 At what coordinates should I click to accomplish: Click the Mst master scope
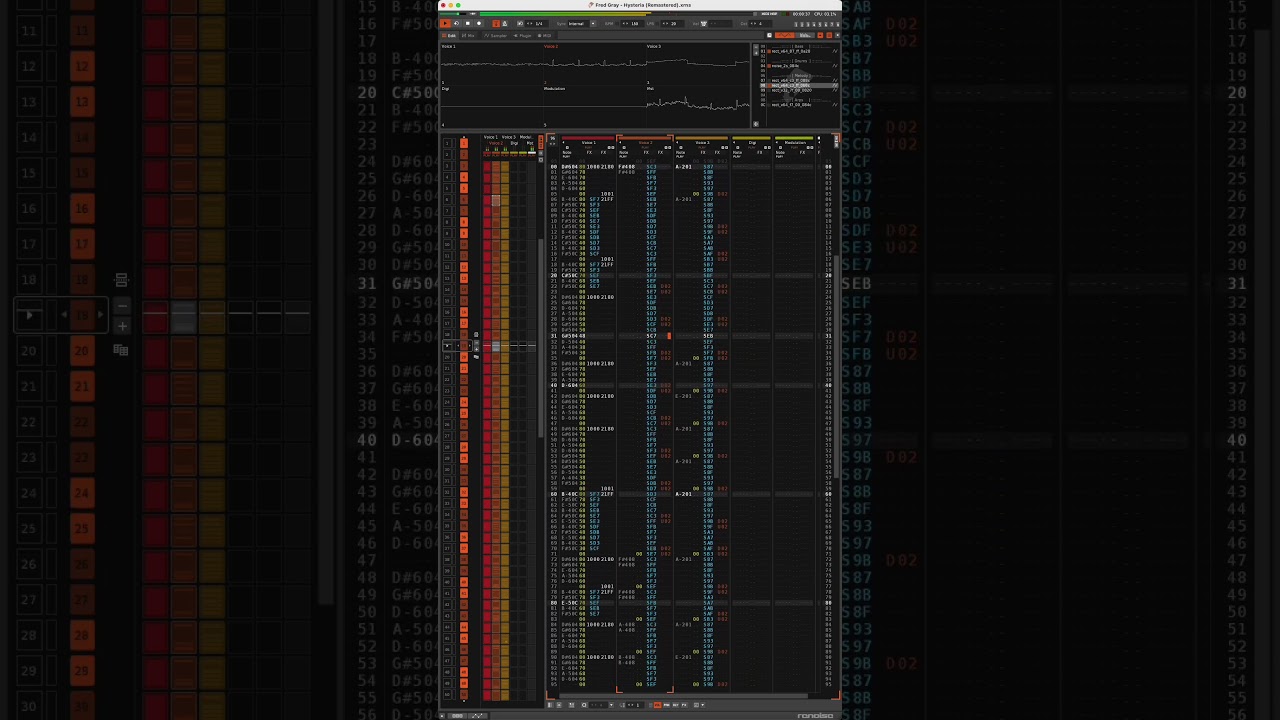[x=698, y=106]
